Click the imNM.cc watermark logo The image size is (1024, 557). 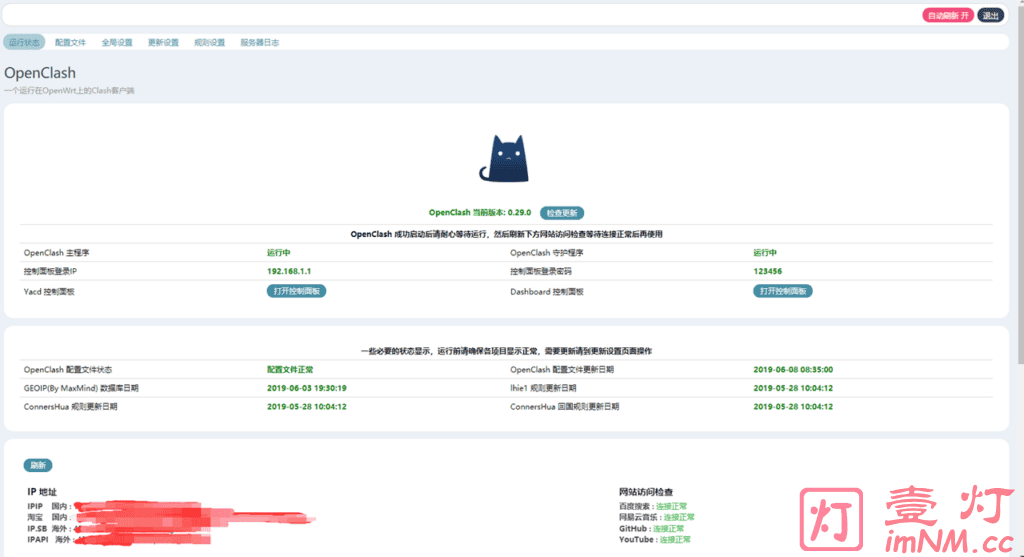tap(906, 519)
